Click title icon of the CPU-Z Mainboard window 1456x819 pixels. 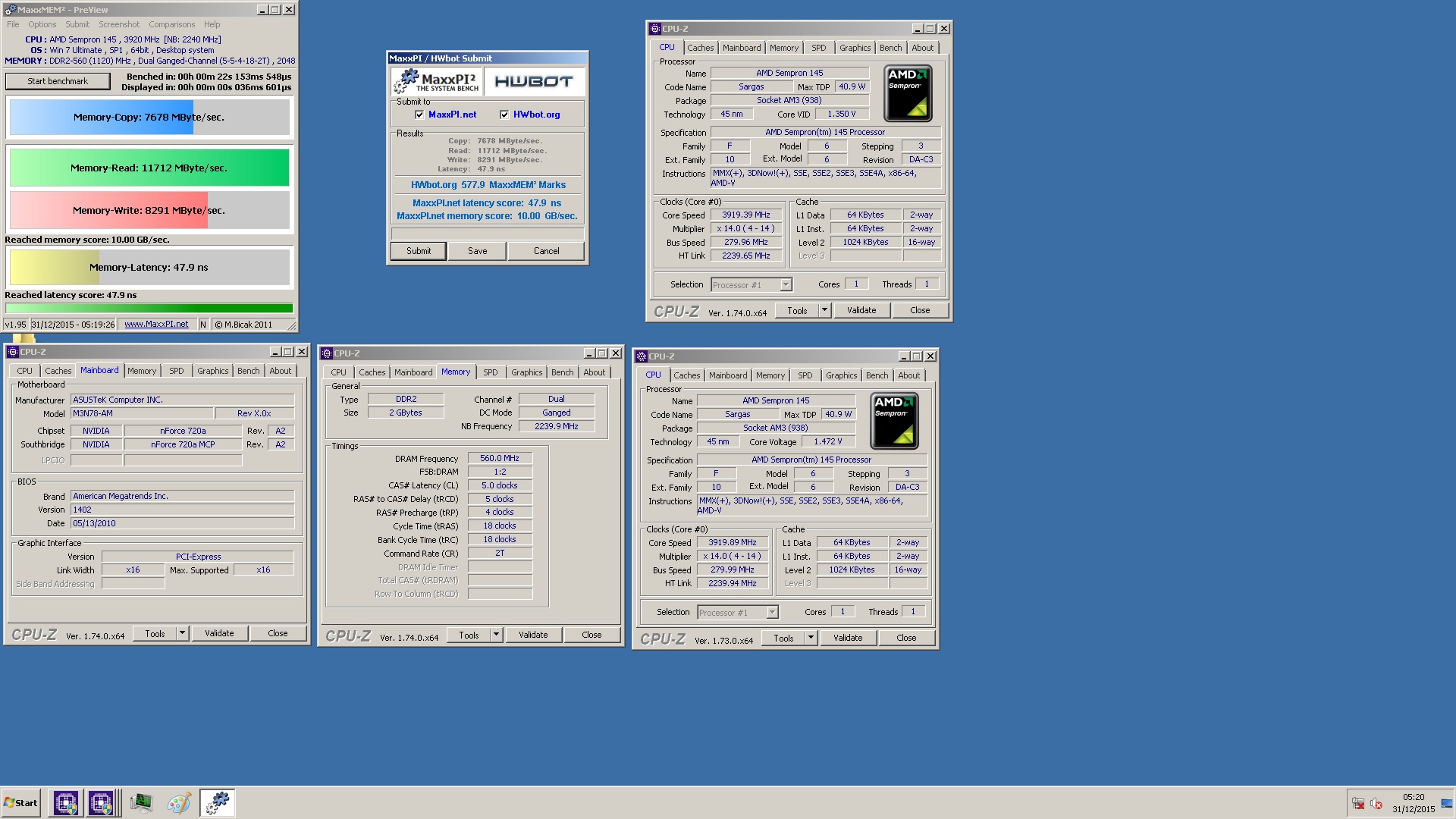tap(12, 352)
